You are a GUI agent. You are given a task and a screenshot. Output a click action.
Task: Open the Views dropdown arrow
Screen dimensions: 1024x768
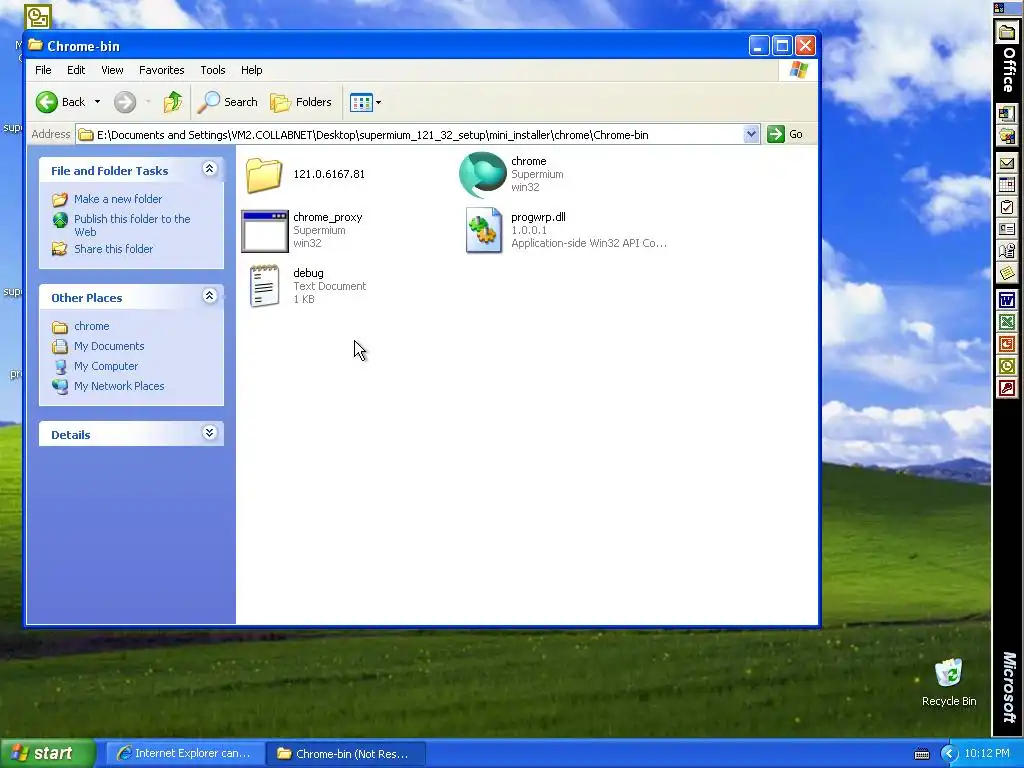point(379,102)
